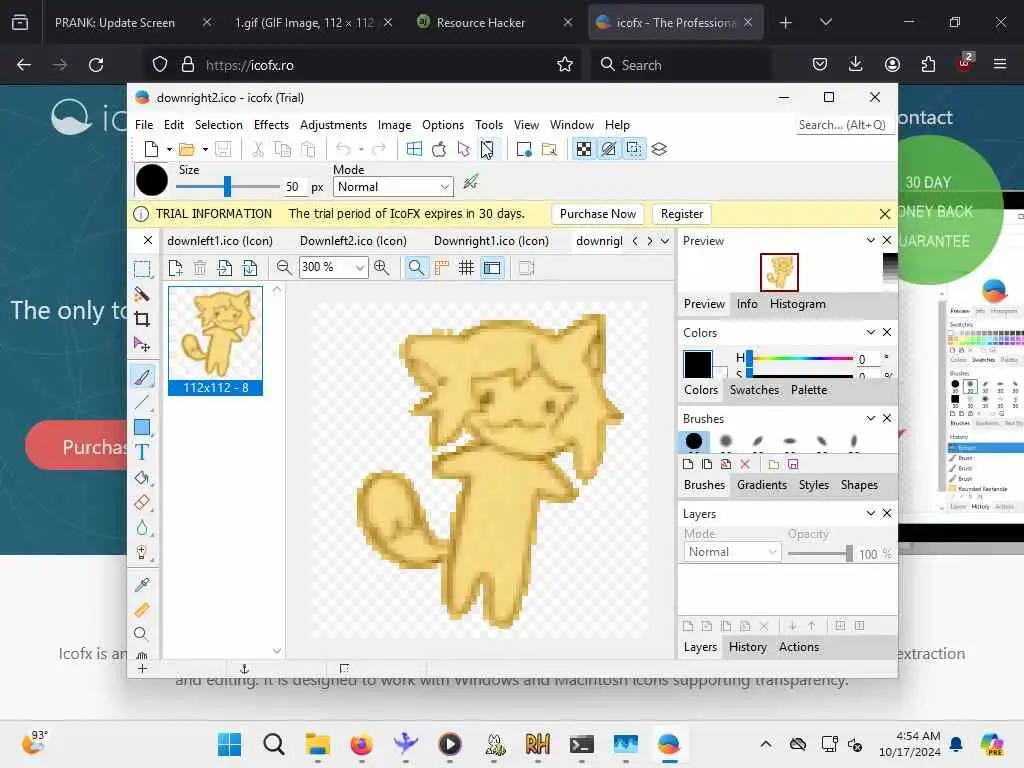Select the zoom tool in toolbox
This screenshot has height=768, width=1024.
tap(140, 634)
